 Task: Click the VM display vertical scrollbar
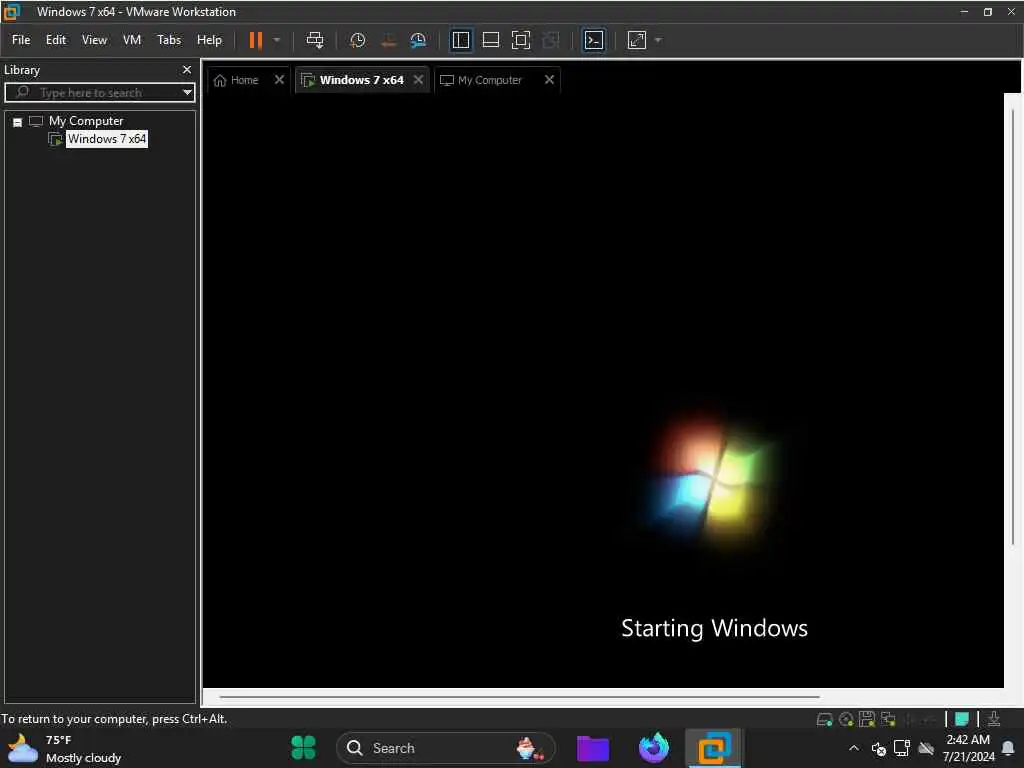[1013, 327]
